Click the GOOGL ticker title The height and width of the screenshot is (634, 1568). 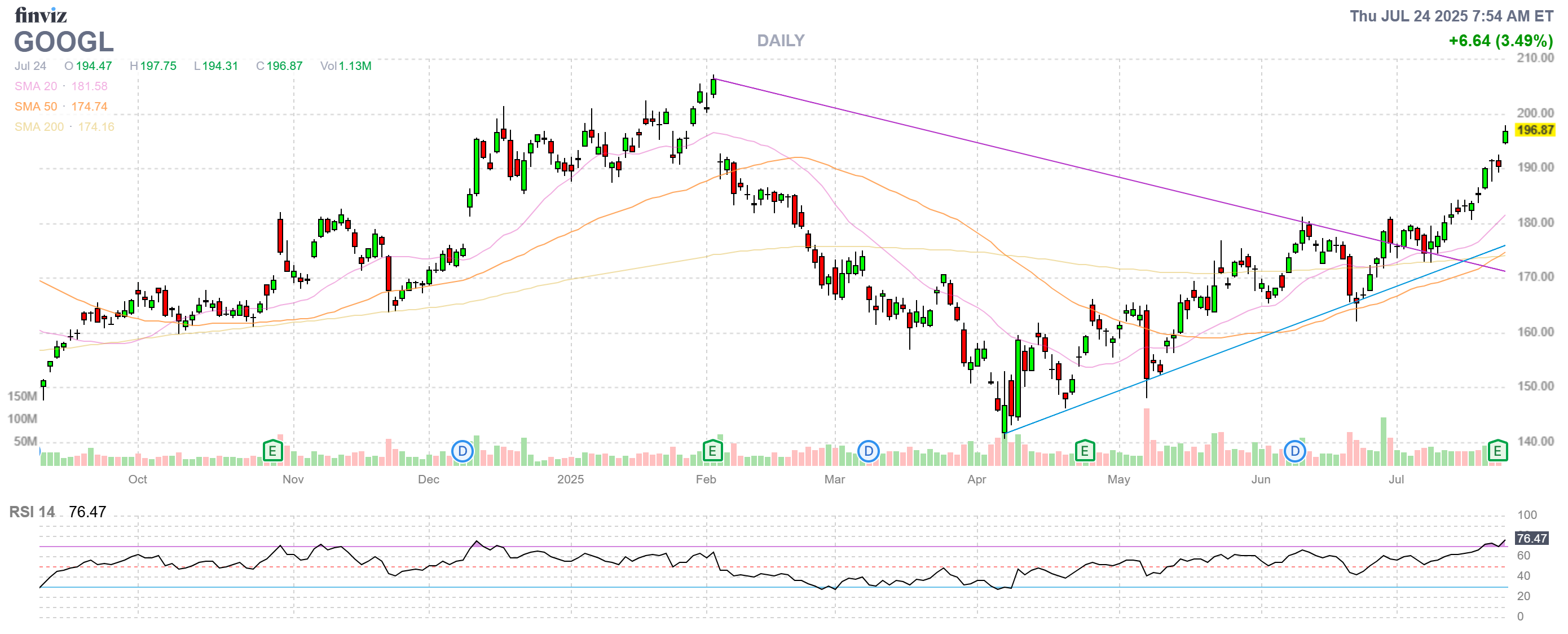[x=63, y=42]
